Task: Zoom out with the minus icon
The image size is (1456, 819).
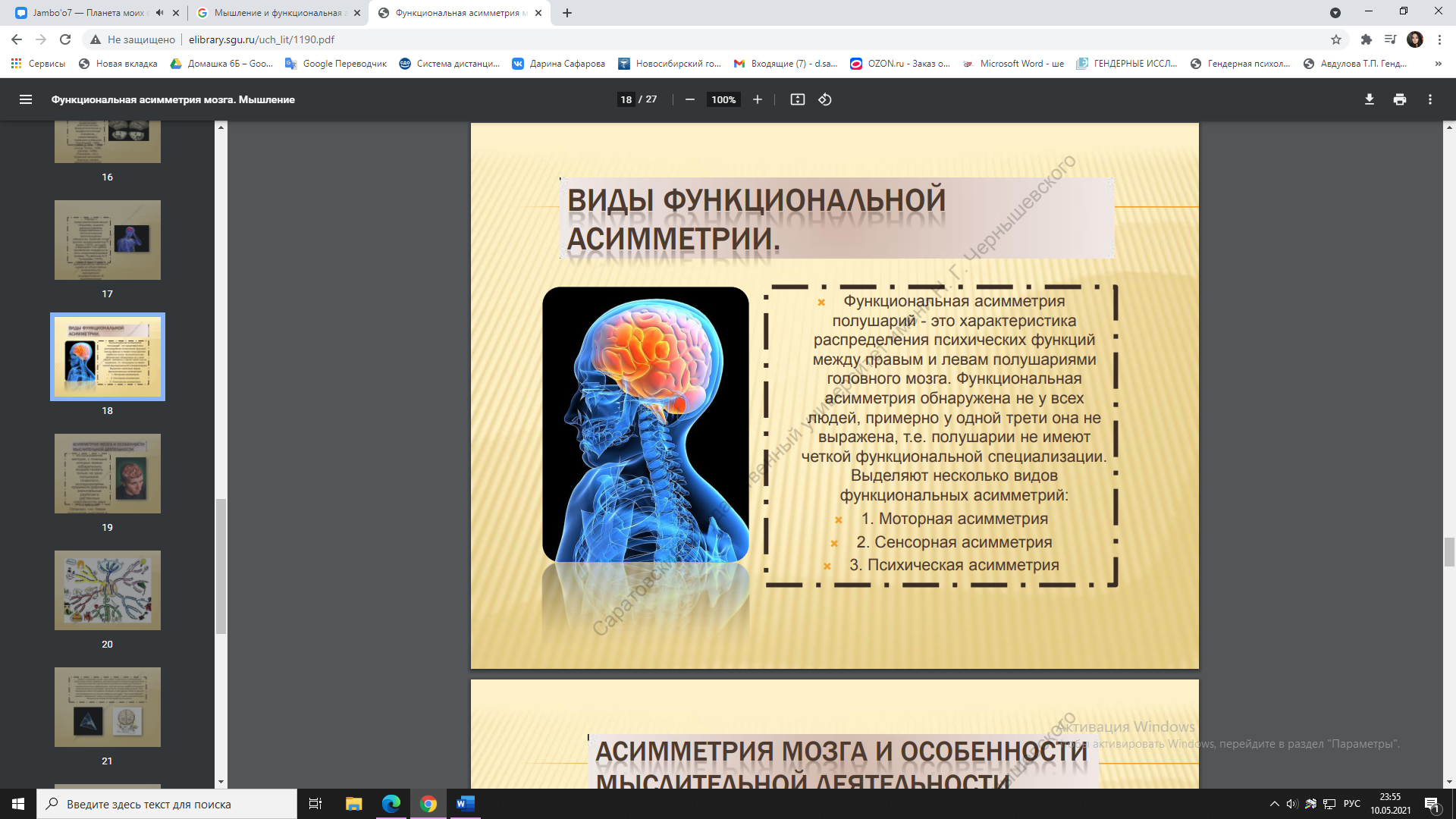Action: click(x=690, y=99)
